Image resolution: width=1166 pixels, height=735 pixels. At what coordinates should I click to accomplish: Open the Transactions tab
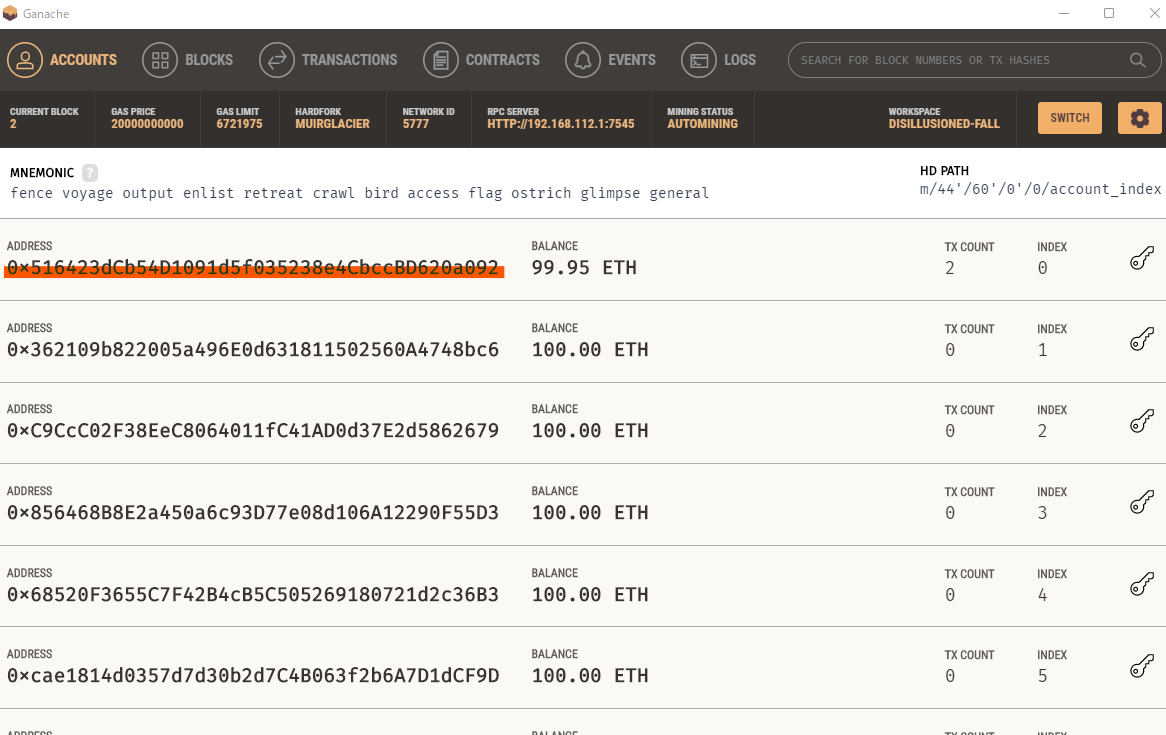pos(349,60)
